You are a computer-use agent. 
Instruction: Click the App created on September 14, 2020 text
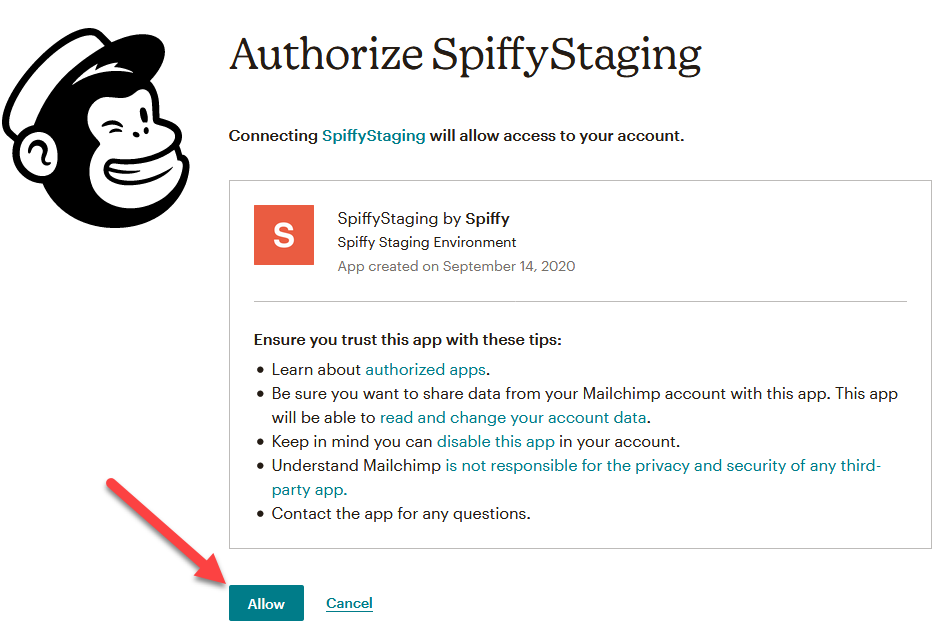[456, 266]
